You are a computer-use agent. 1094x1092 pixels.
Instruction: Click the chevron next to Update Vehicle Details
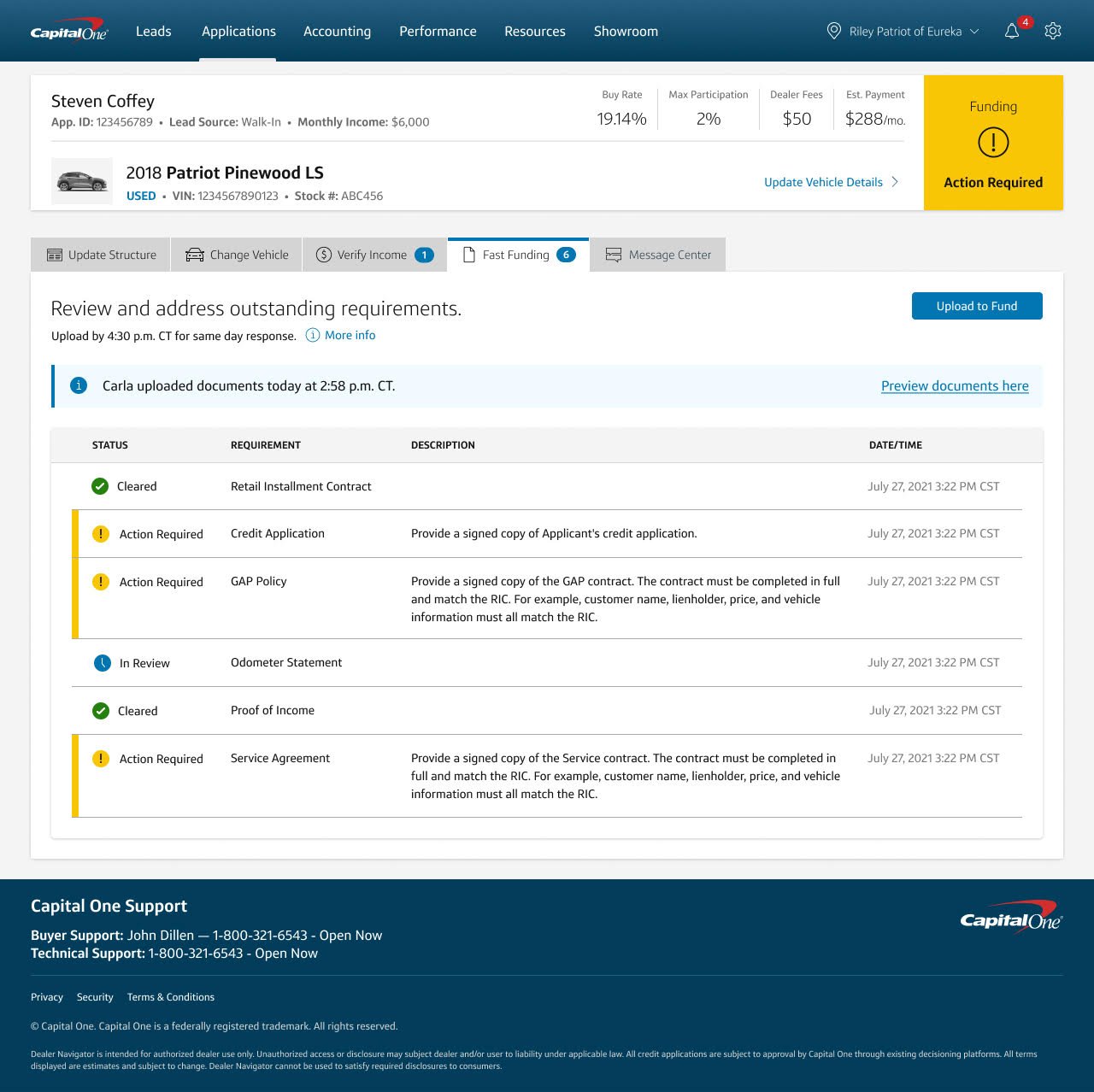tap(895, 182)
